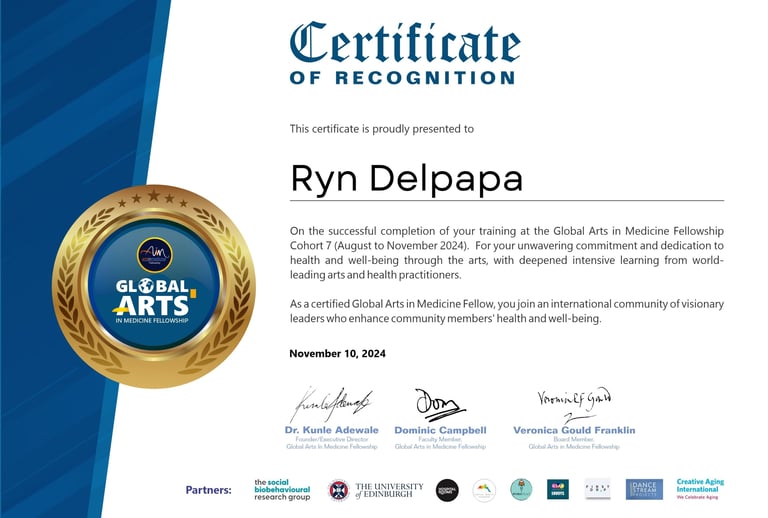
Task: Click the "Founder/Executive Director" title
Action: 332,439
